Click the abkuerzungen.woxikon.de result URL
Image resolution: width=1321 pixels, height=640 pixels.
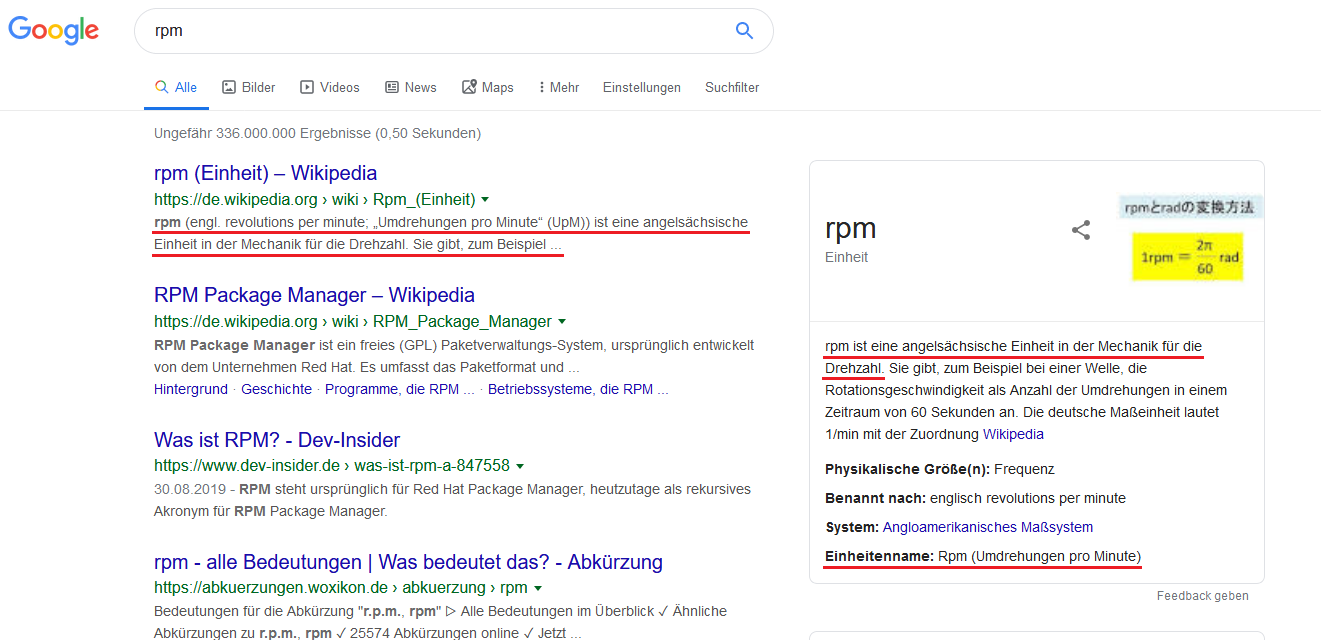[x=341, y=588]
